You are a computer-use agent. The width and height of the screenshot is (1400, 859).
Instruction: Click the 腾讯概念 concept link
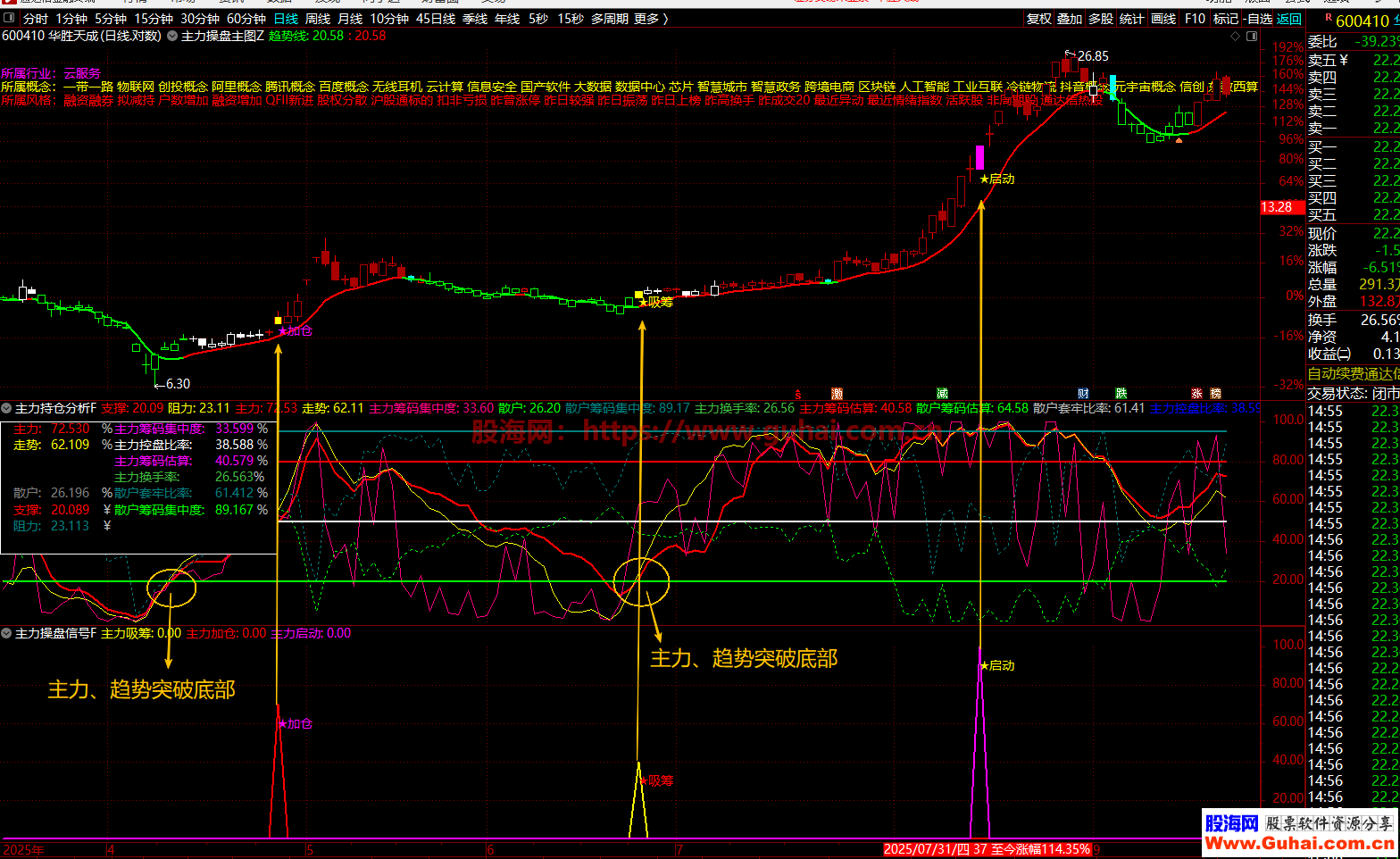pyautogui.click(x=290, y=87)
